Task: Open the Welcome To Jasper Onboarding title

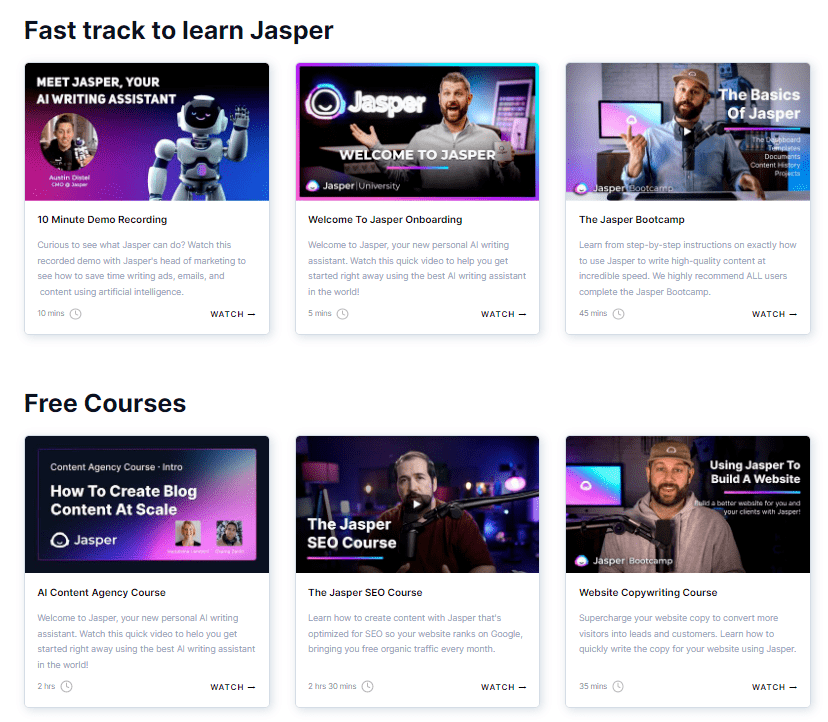Action: pyautogui.click(x=385, y=220)
